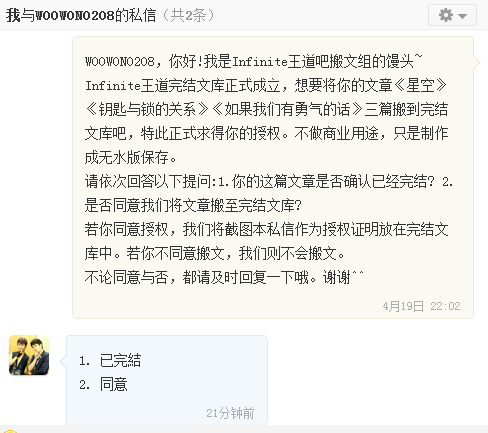This screenshot has width=488, height=433.
Task: Click the message count 共2条
Action: point(188,15)
